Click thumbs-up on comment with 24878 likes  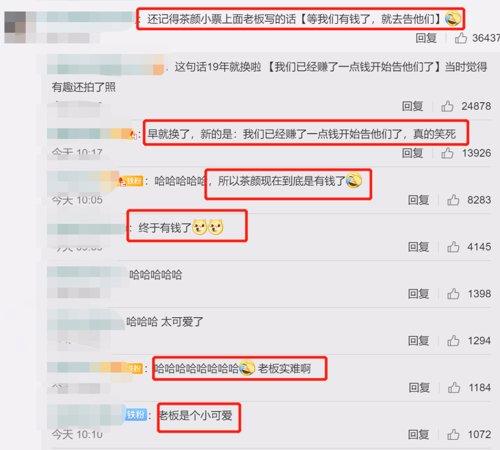(x=447, y=106)
